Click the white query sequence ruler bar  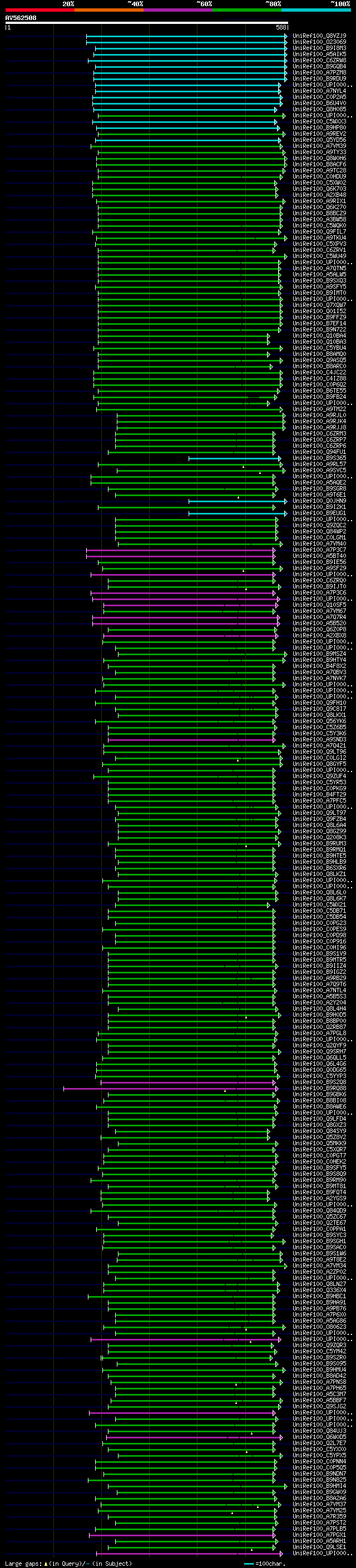[147, 23]
